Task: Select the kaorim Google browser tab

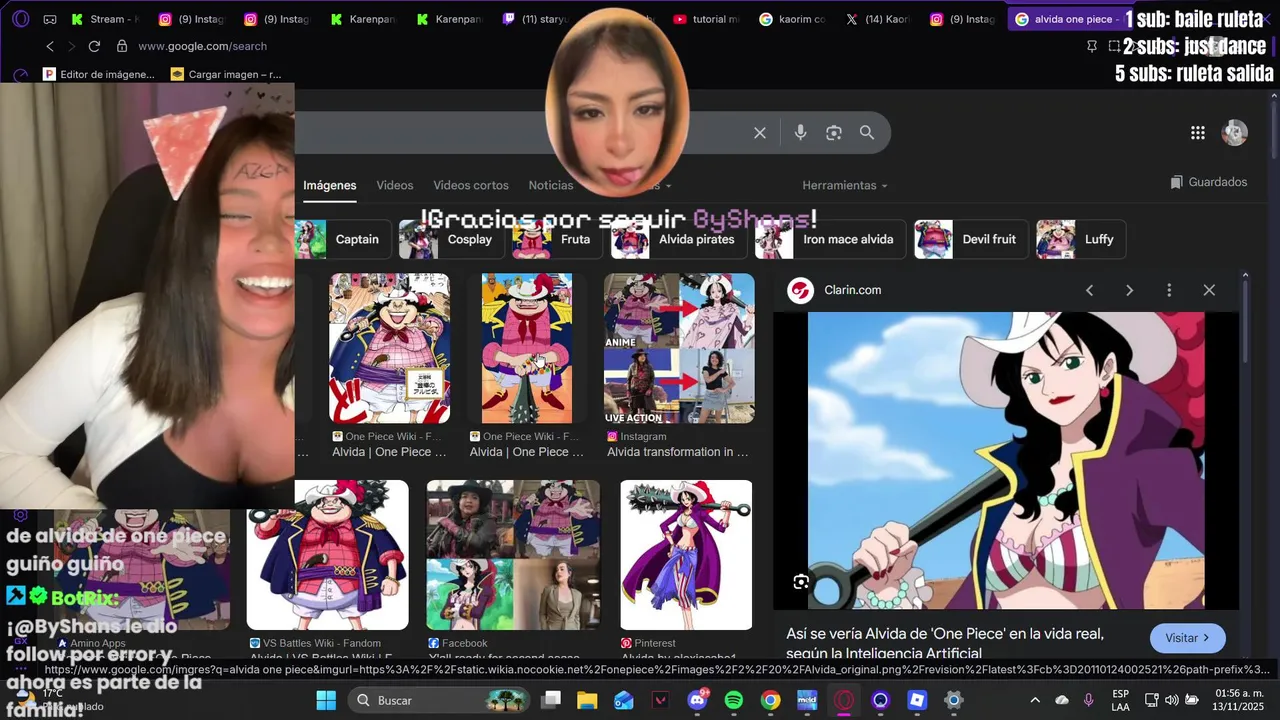Action: coord(793,19)
